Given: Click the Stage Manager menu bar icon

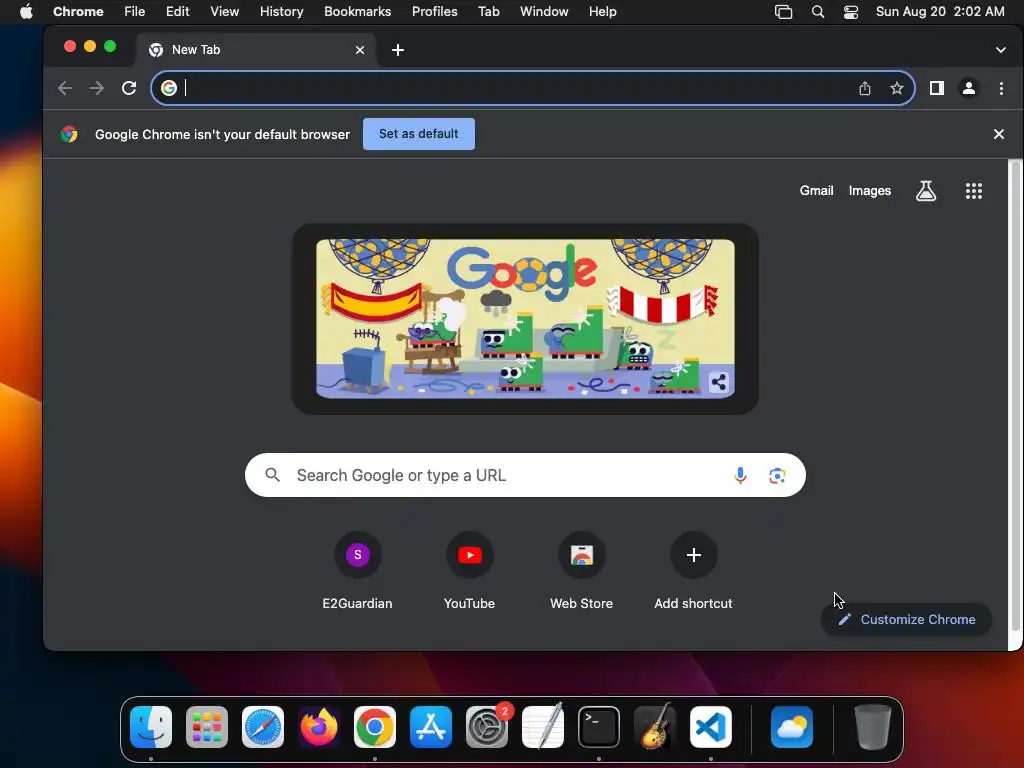Looking at the screenshot, I should [x=783, y=12].
